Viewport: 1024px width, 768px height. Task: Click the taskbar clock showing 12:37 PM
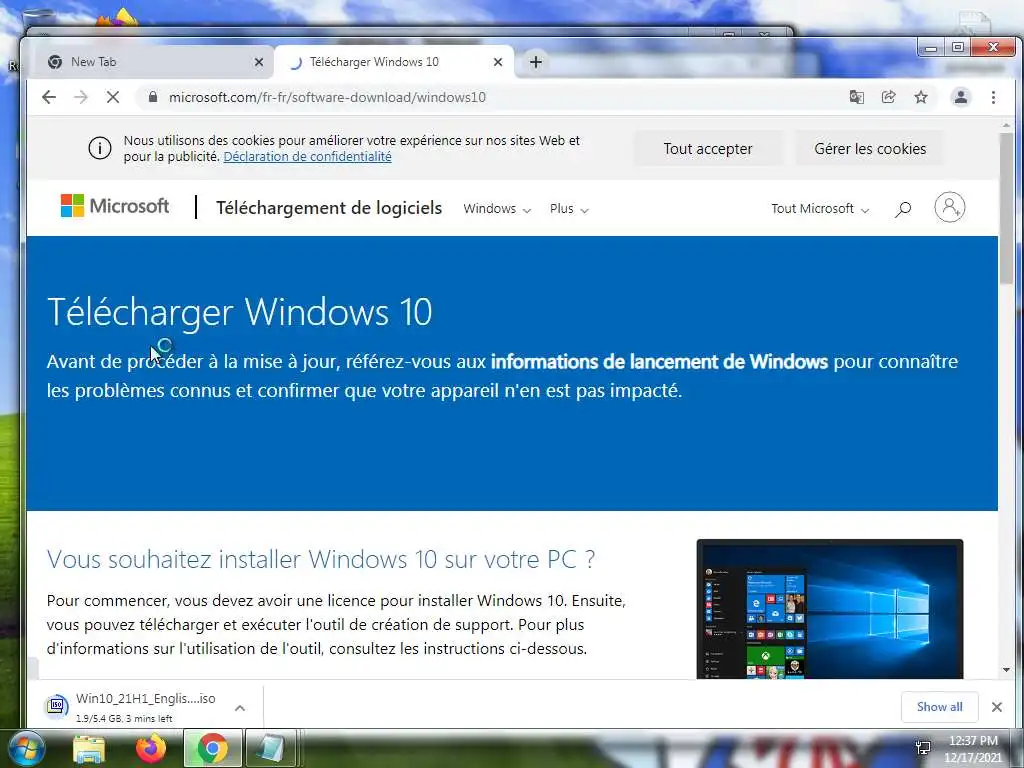tap(972, 749)
